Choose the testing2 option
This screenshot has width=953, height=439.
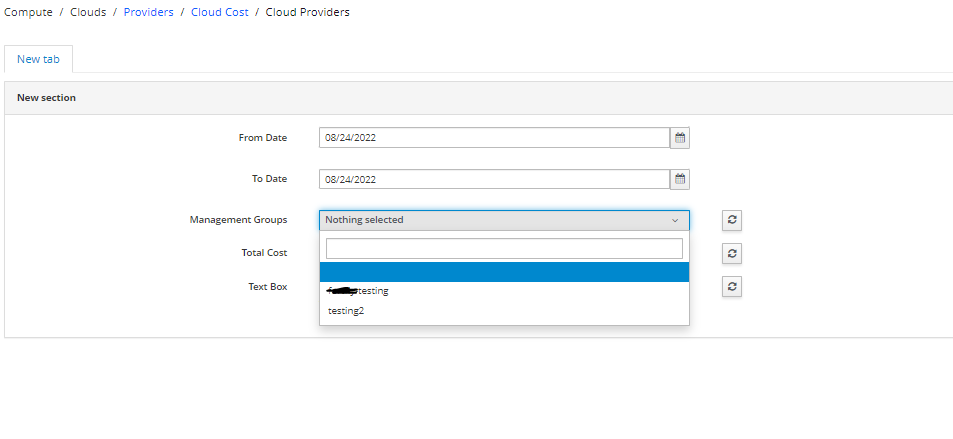[x=504, y=311]
